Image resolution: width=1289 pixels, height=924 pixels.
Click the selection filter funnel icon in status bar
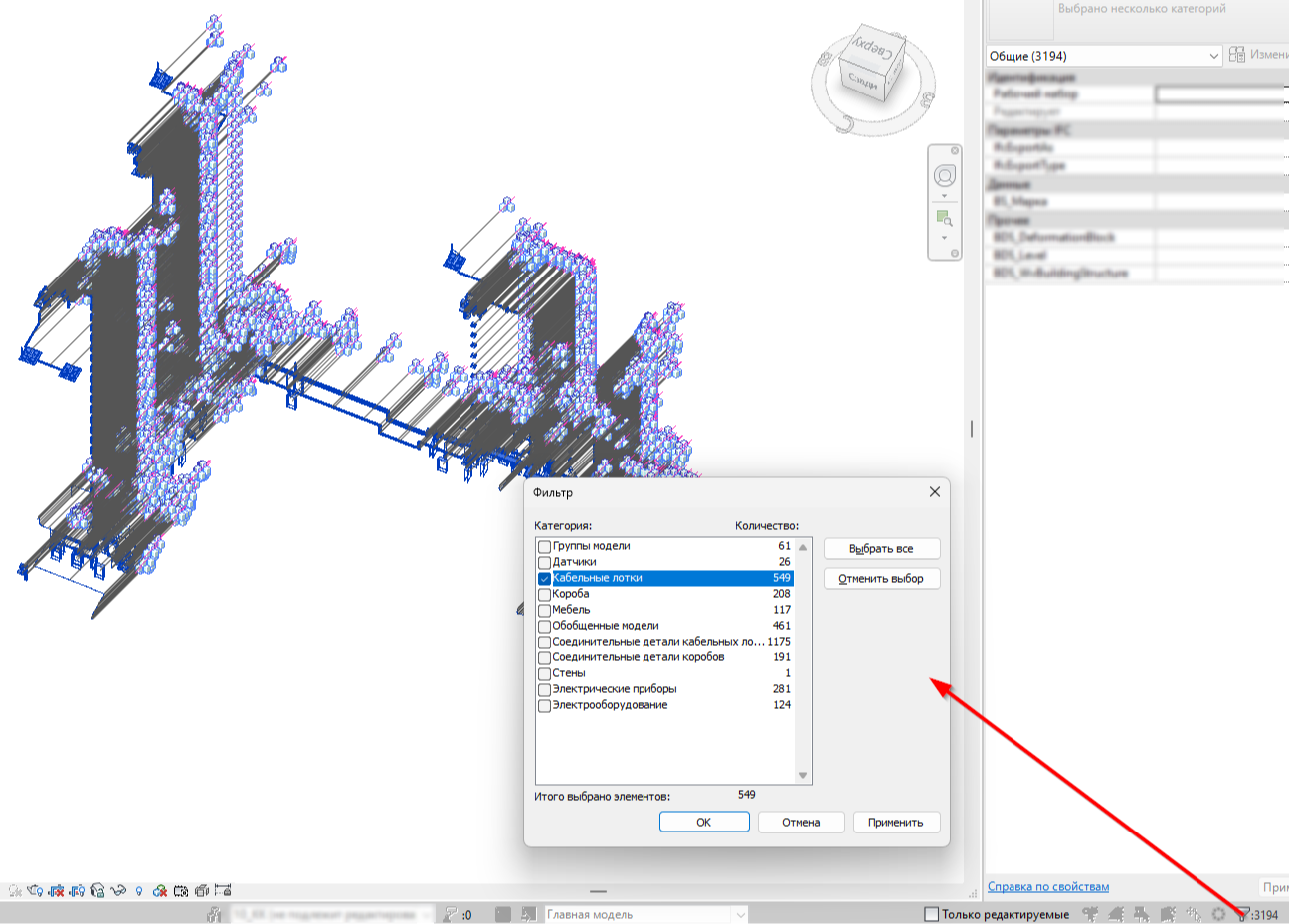tap(1241, 915)
